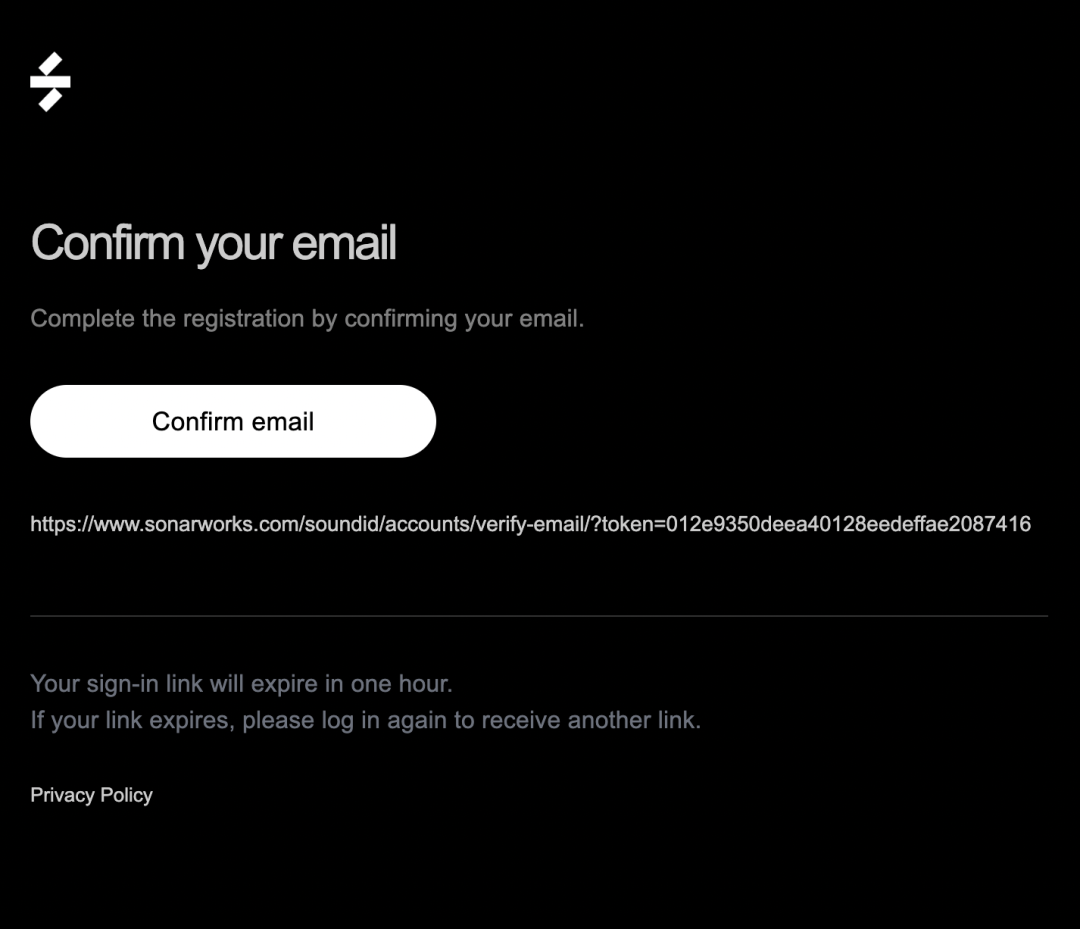Click the Sonarworks logo icon
1080x929 pixels.
(50, 82)
